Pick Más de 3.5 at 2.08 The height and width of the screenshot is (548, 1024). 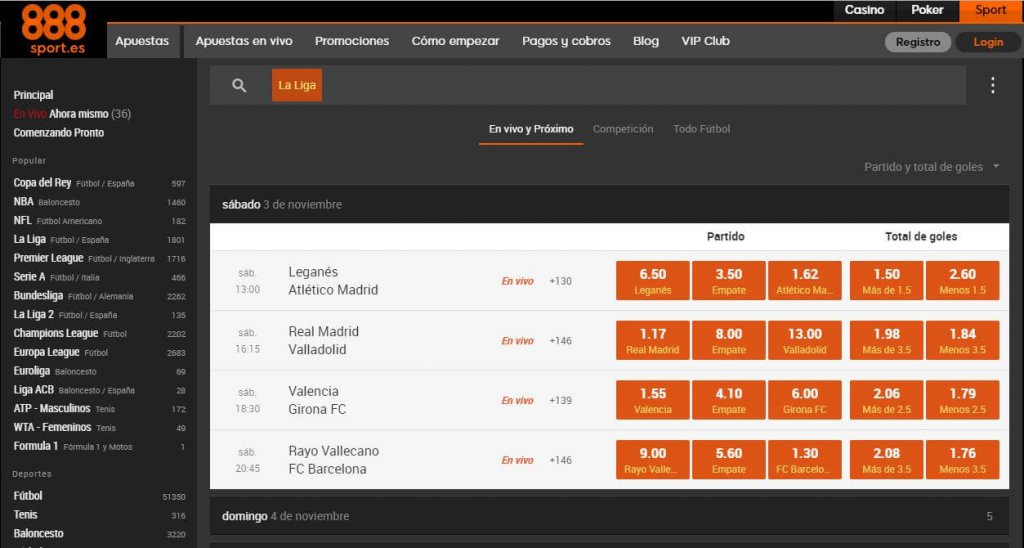click(x=886, y=460)
